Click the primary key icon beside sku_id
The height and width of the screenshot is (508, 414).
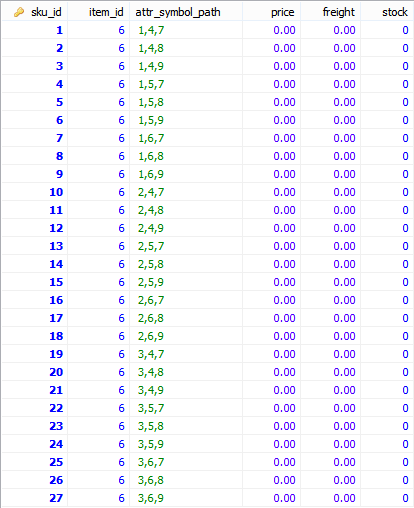(19, 12)
